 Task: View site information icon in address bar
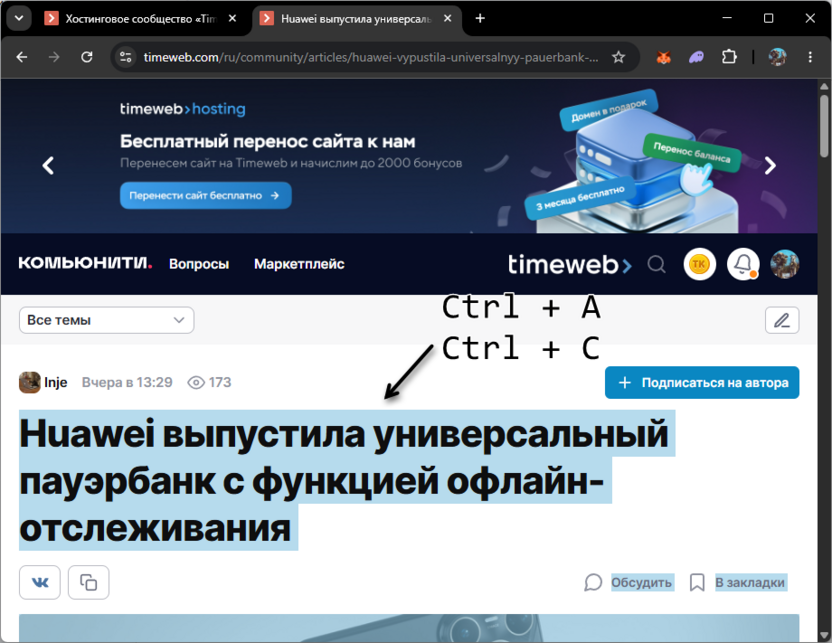pos(126,57)
